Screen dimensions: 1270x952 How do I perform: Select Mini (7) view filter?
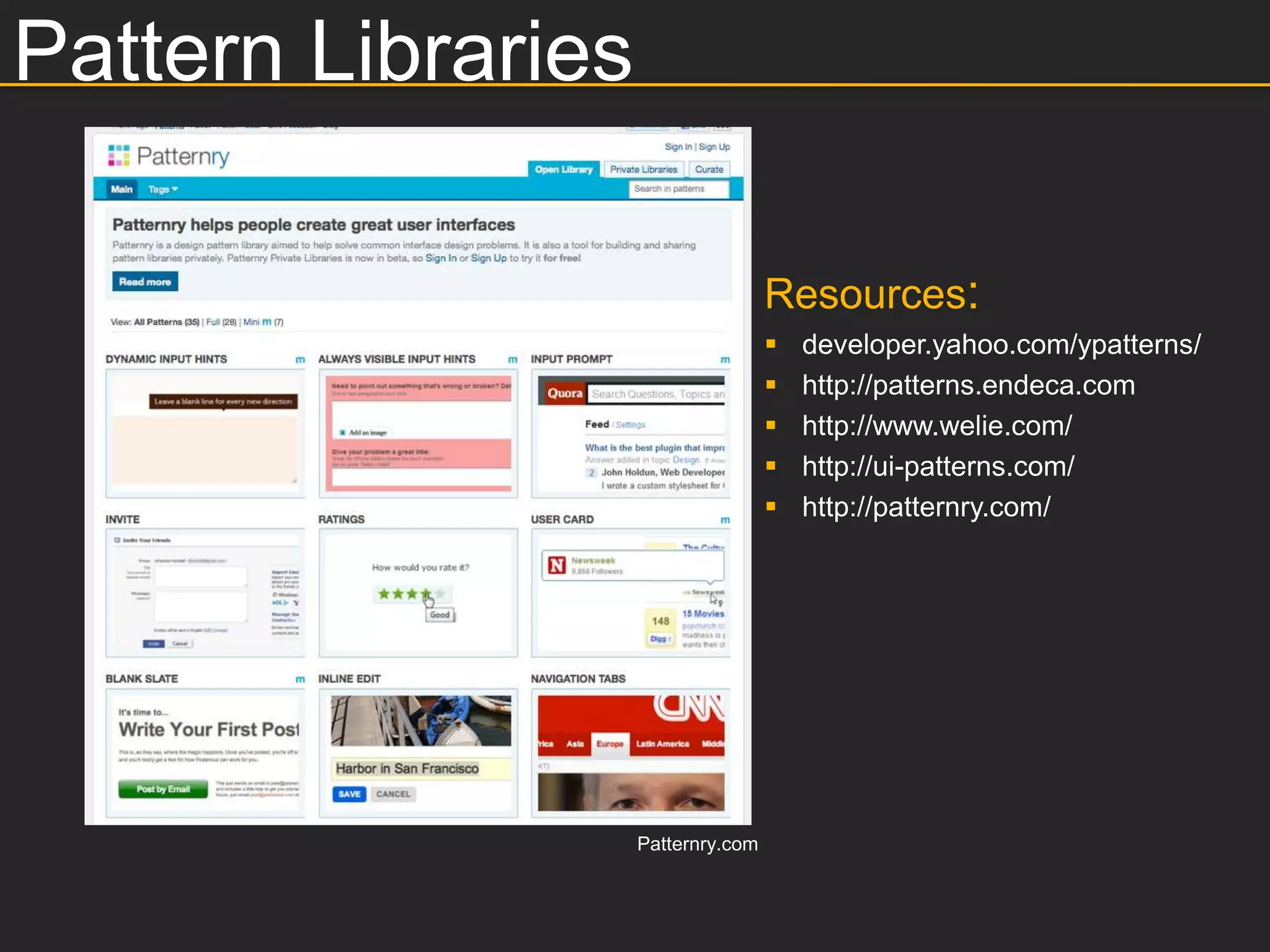pos(263,322)
